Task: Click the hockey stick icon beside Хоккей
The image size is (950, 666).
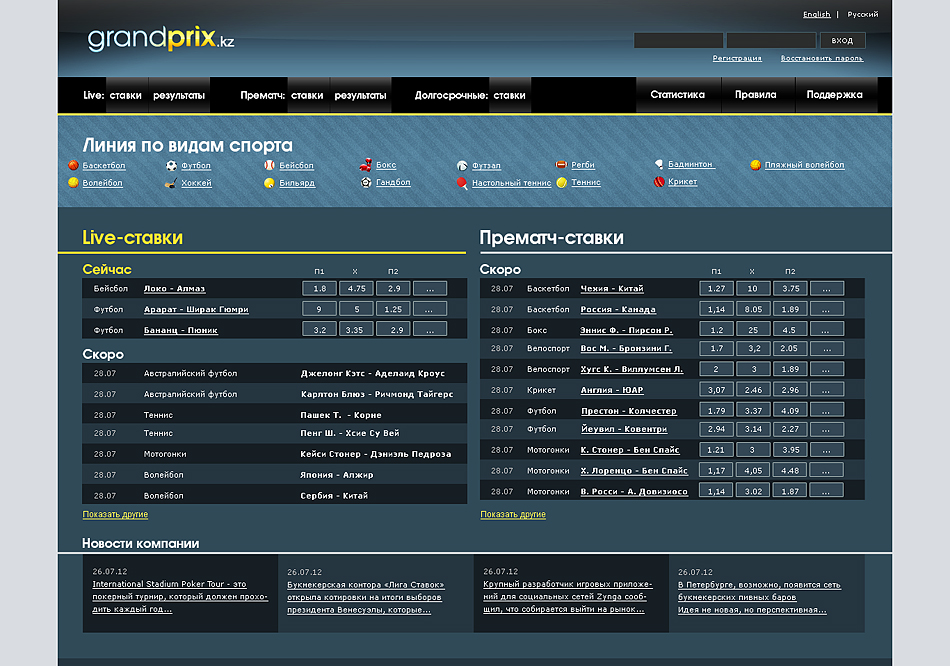Action: [171, 183]
